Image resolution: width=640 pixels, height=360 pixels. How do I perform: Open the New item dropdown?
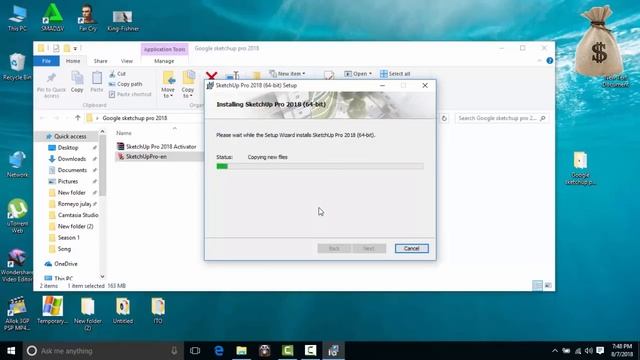click(287, 74)
